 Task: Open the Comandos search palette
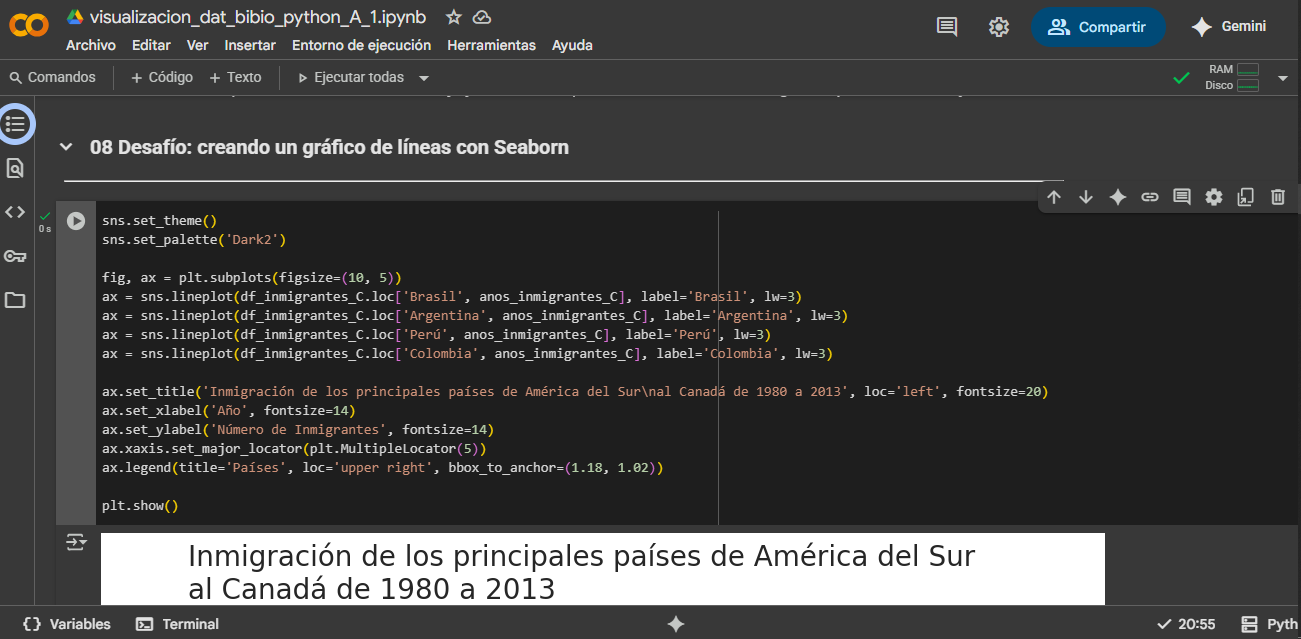[52, 77]
